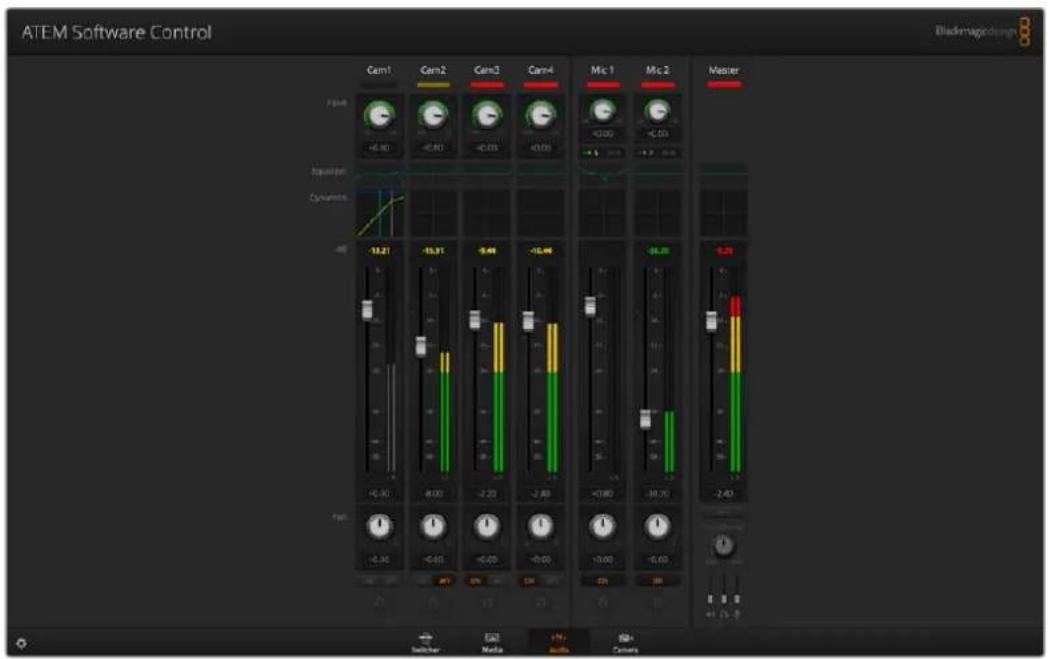Click the Cam2 fader level value field

[x=433, y=493]
